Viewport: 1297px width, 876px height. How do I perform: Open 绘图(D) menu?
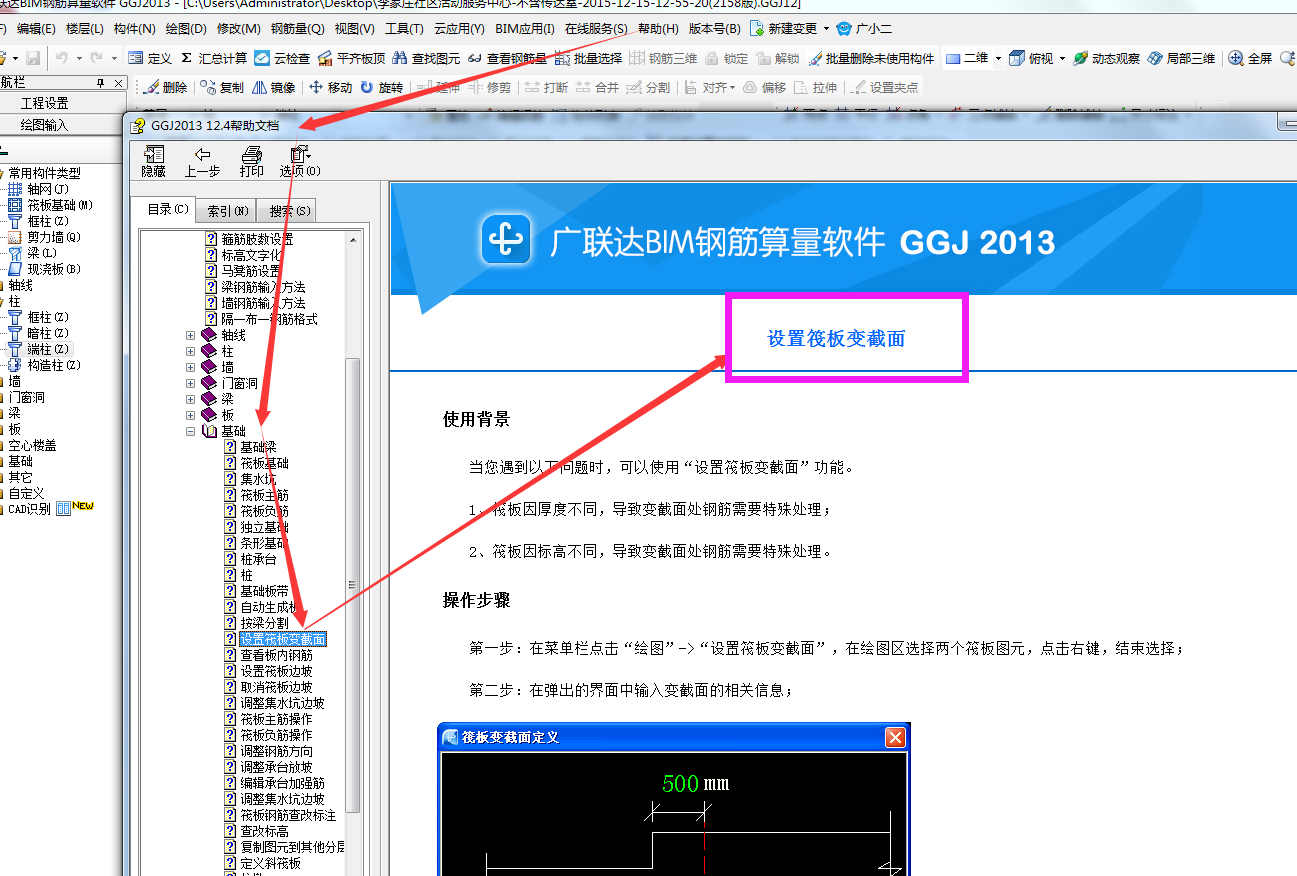pyautogui.click(x=186, y=29)
